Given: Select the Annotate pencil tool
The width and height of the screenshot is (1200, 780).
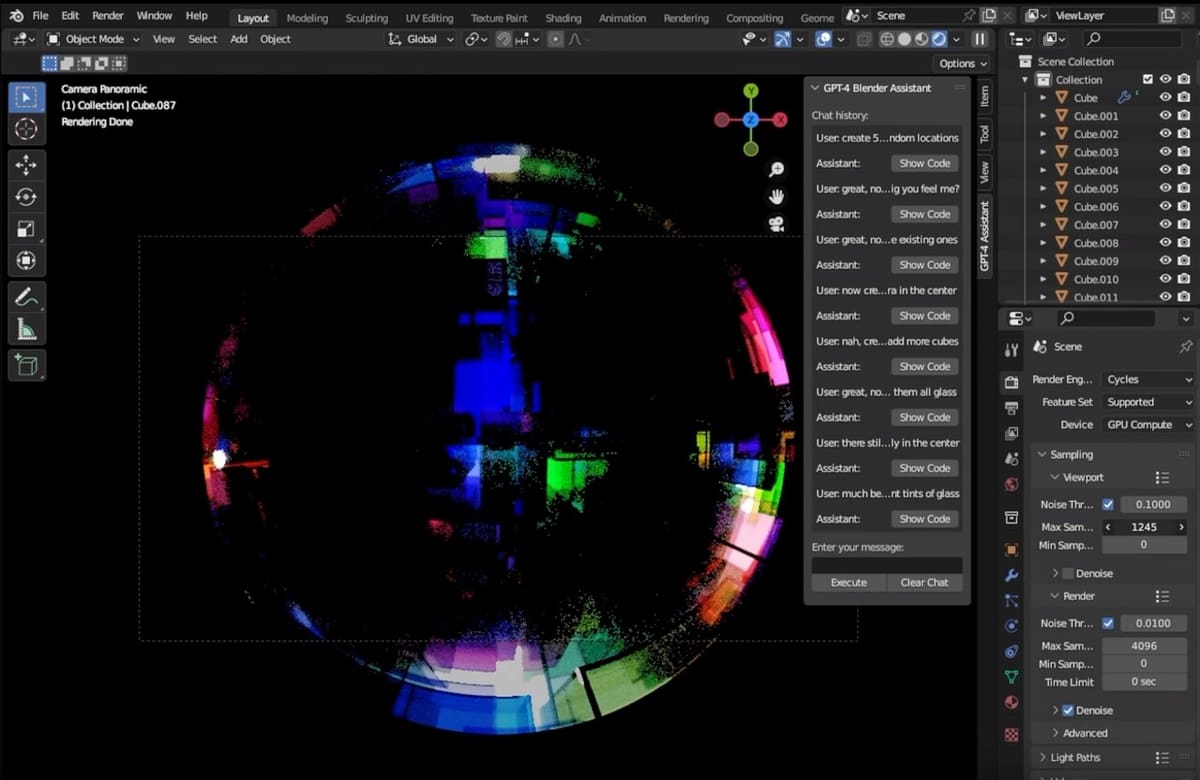Looking at the screenshot, I should click(x=26, y=297).
